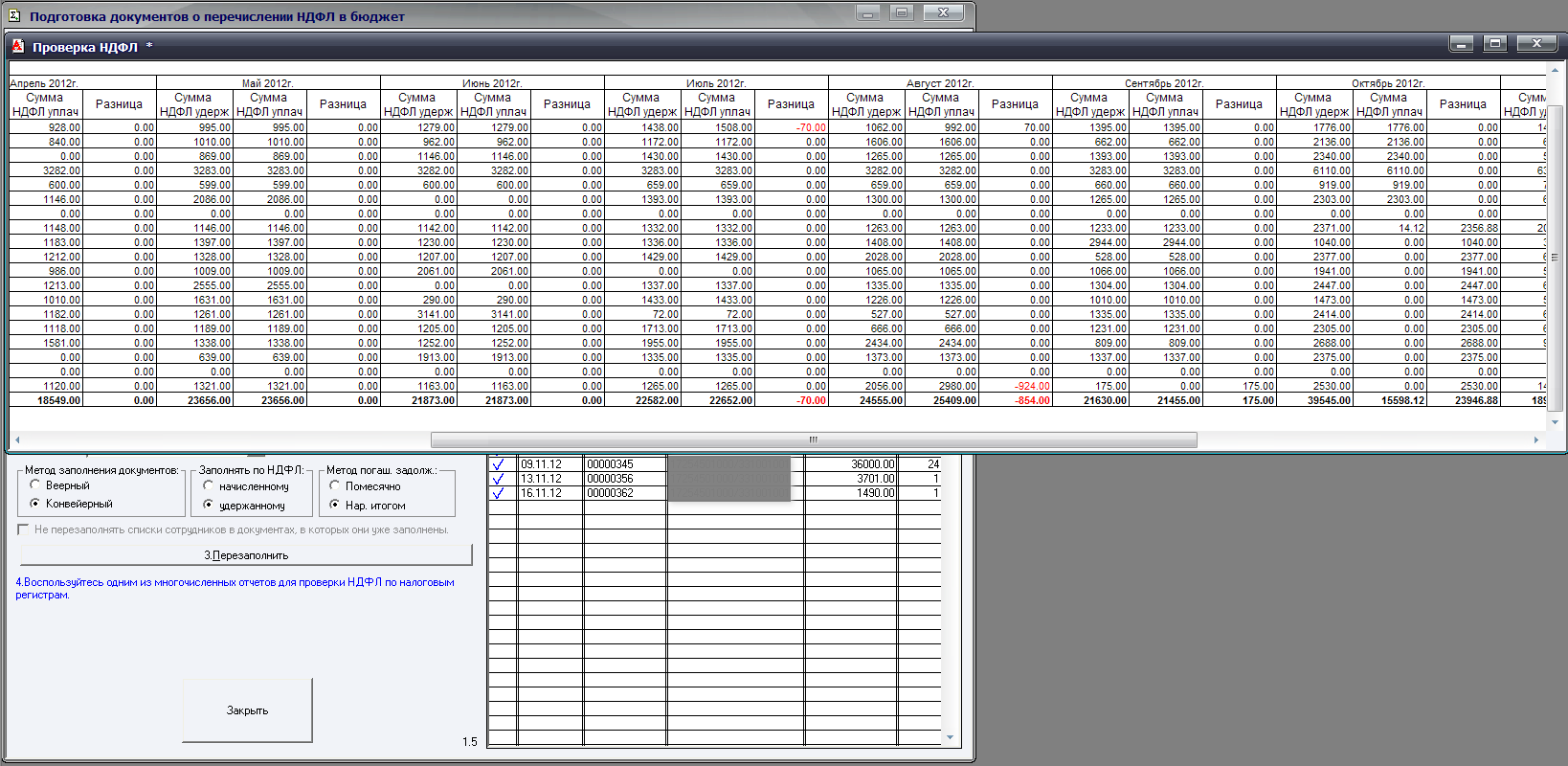The width and height of the screenshot is (1568, 766).
Task: Select amount 1490.00 in document list
Action: [851, 493]
